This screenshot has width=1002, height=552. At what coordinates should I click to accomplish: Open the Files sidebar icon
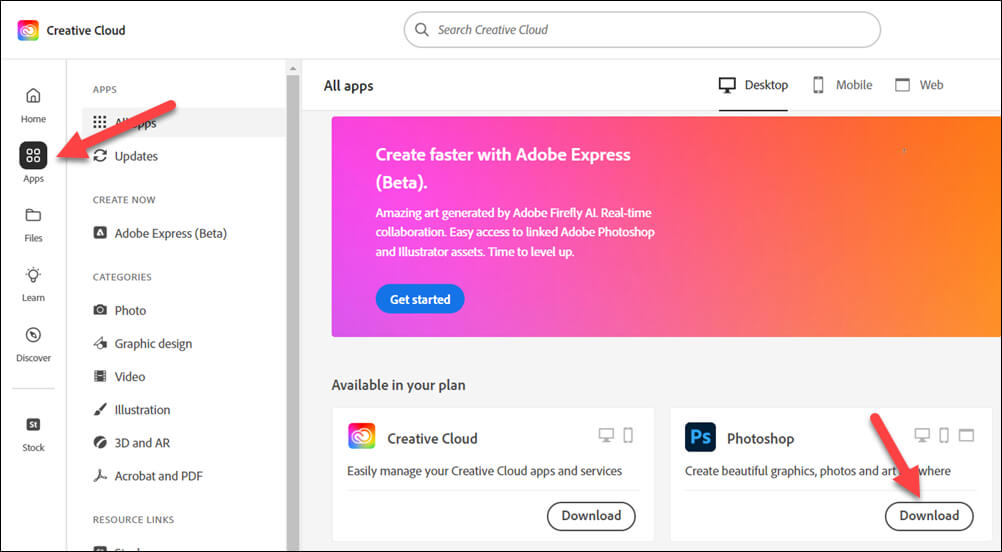coord(33,222)
